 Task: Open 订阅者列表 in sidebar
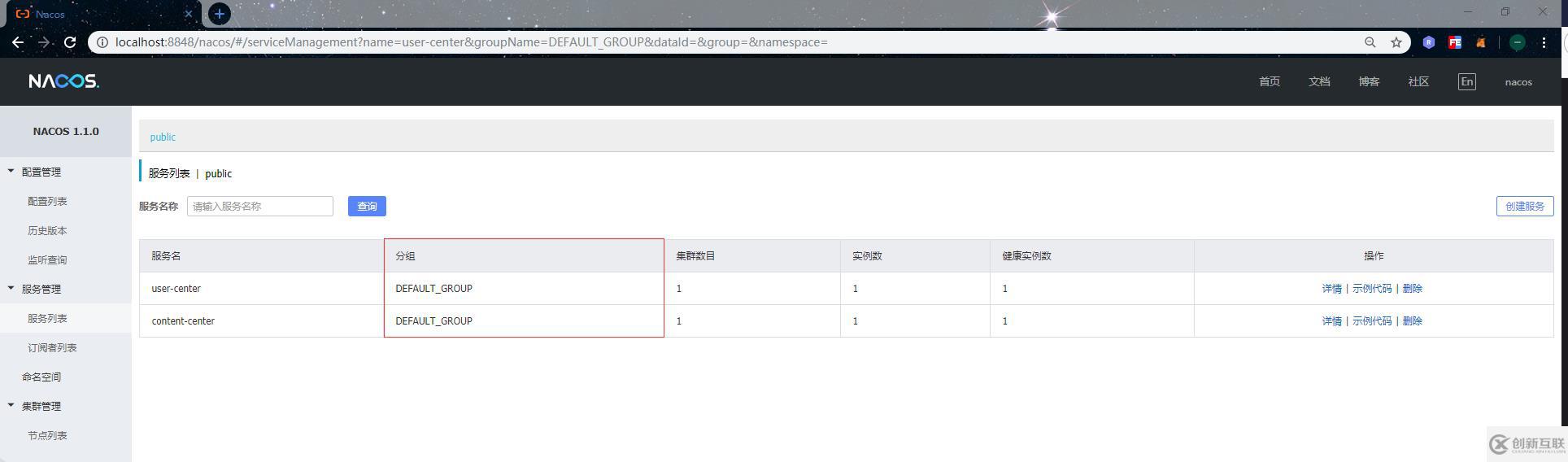(x=52, y=347)
